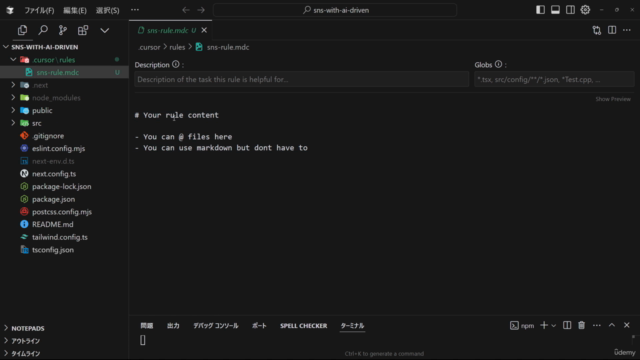Toggle the primary sidebar layout icon
640x360 pixels.
point(540,10)
